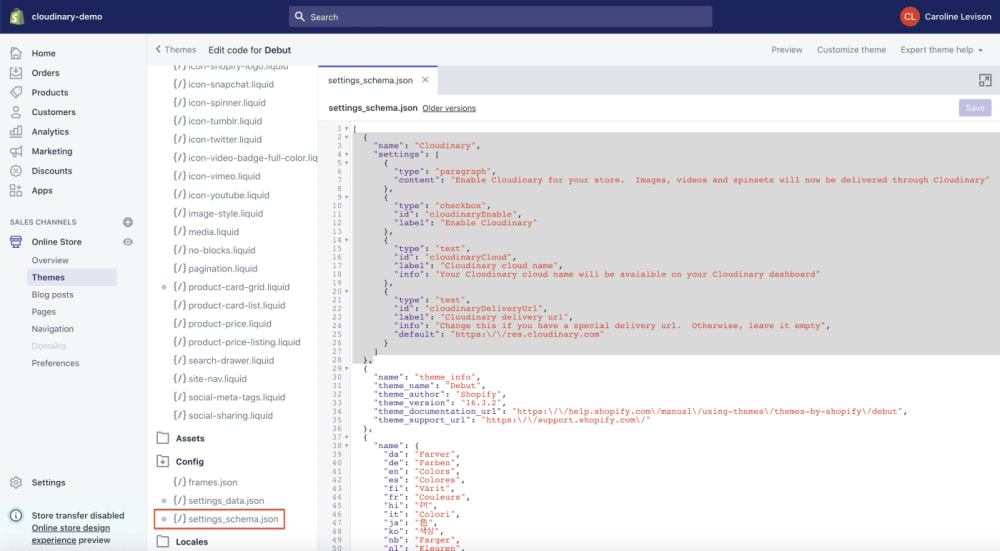
Task: Click the search magnifier icon
Action: click(300, 17)
